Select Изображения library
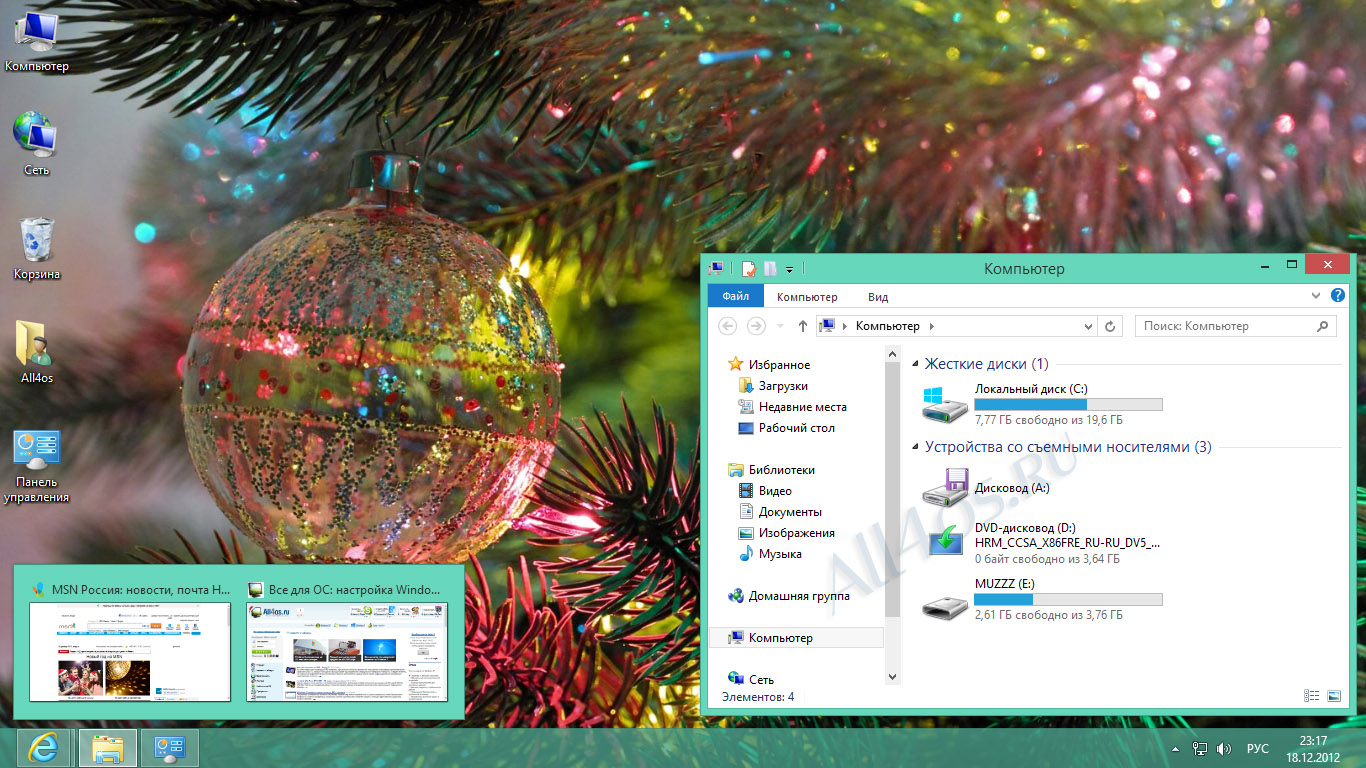1366x768 pixels. point(786,533)
